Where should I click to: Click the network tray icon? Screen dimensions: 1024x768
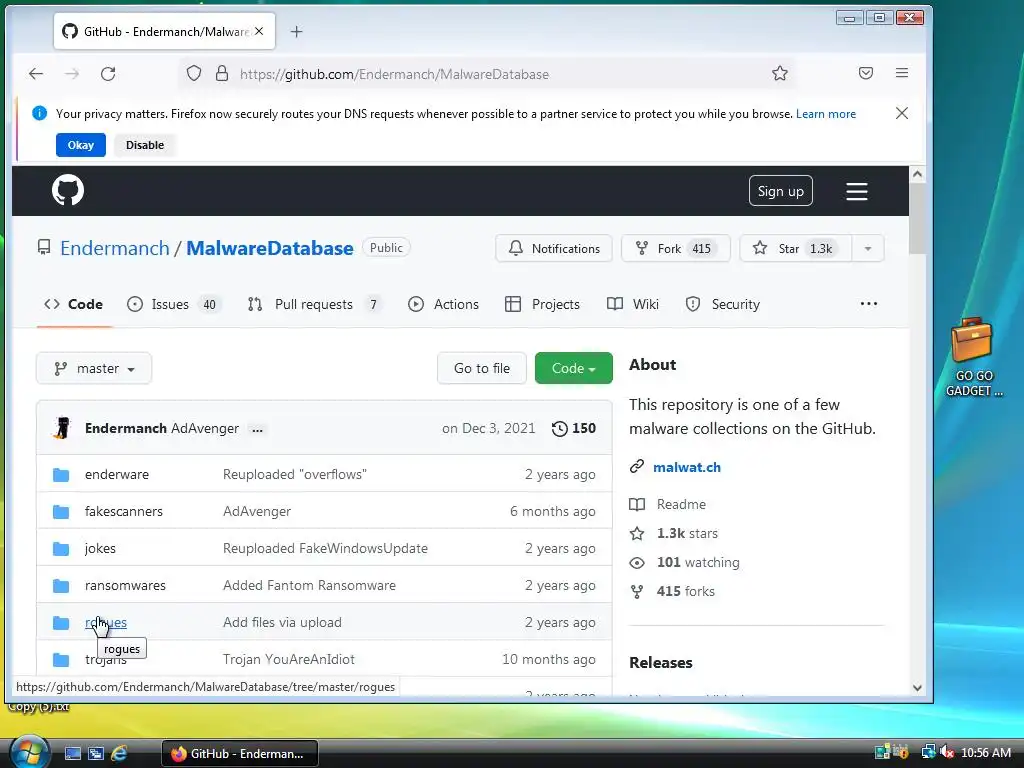coord(928,752)
